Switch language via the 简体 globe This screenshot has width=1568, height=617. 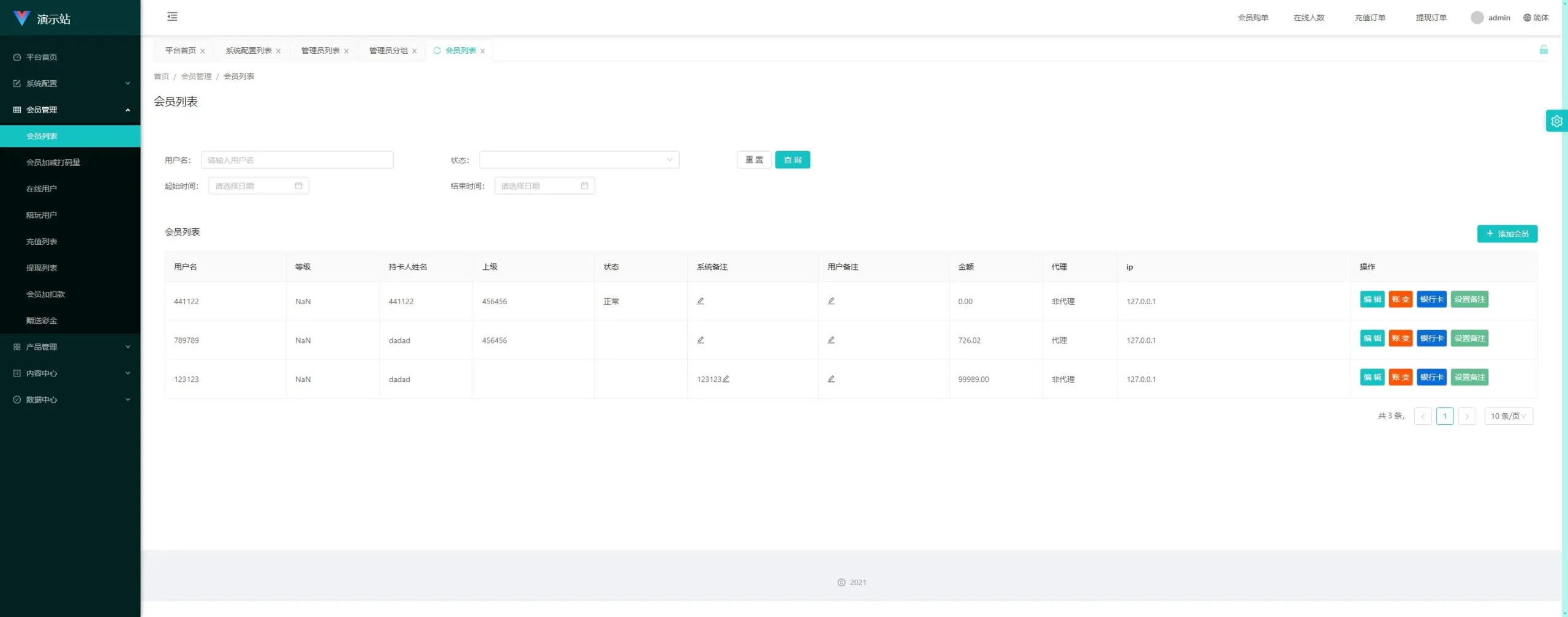[x=1536, y=18]
